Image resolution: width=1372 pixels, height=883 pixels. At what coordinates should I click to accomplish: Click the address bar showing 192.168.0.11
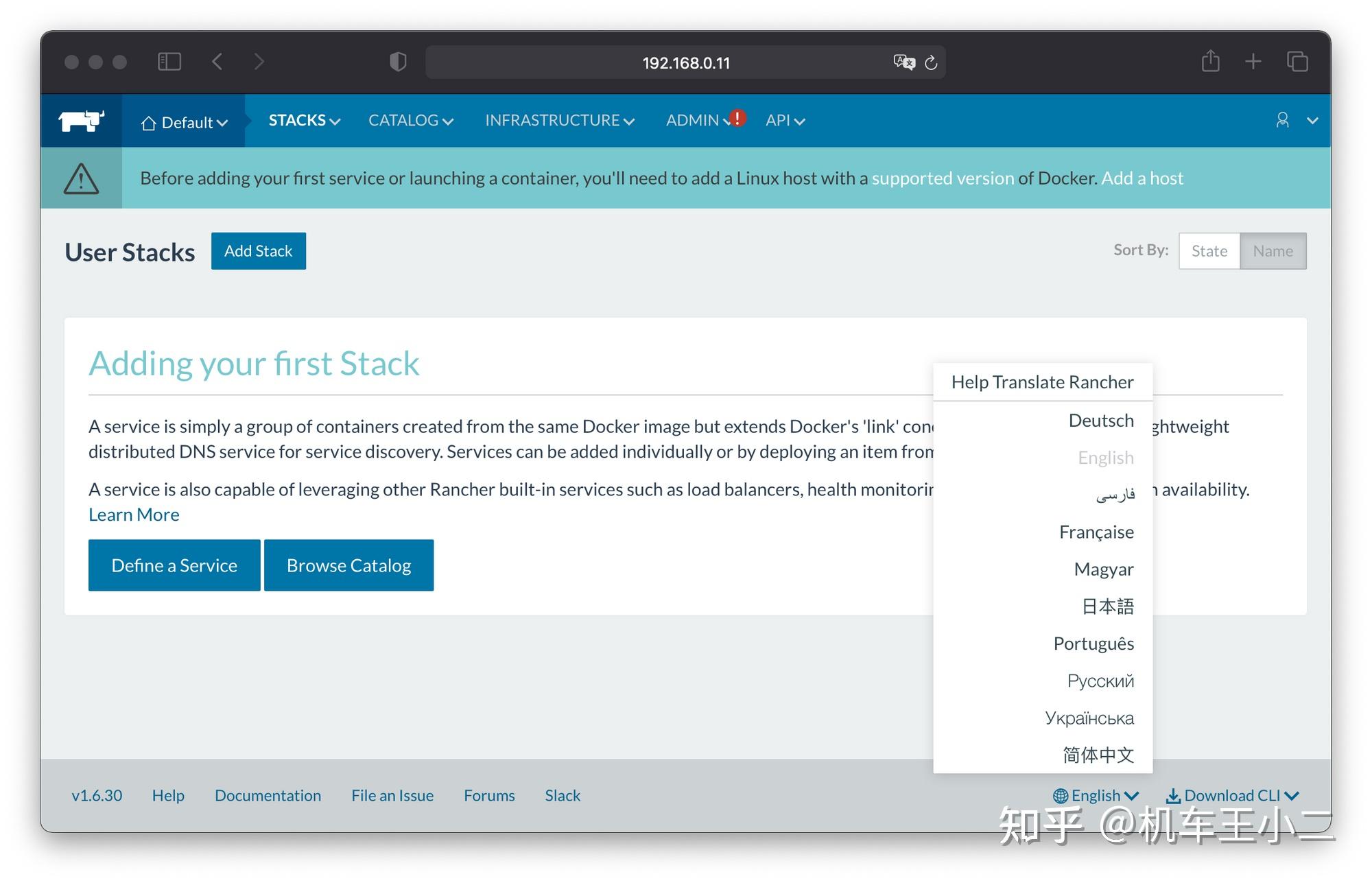point(685,63)
